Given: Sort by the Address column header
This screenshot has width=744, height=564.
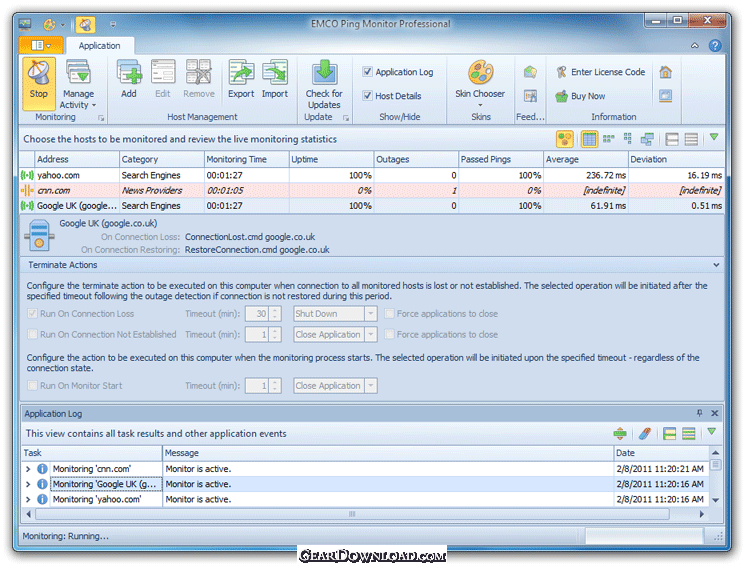Looking at the screenshot, I should (x=77, y=159).
